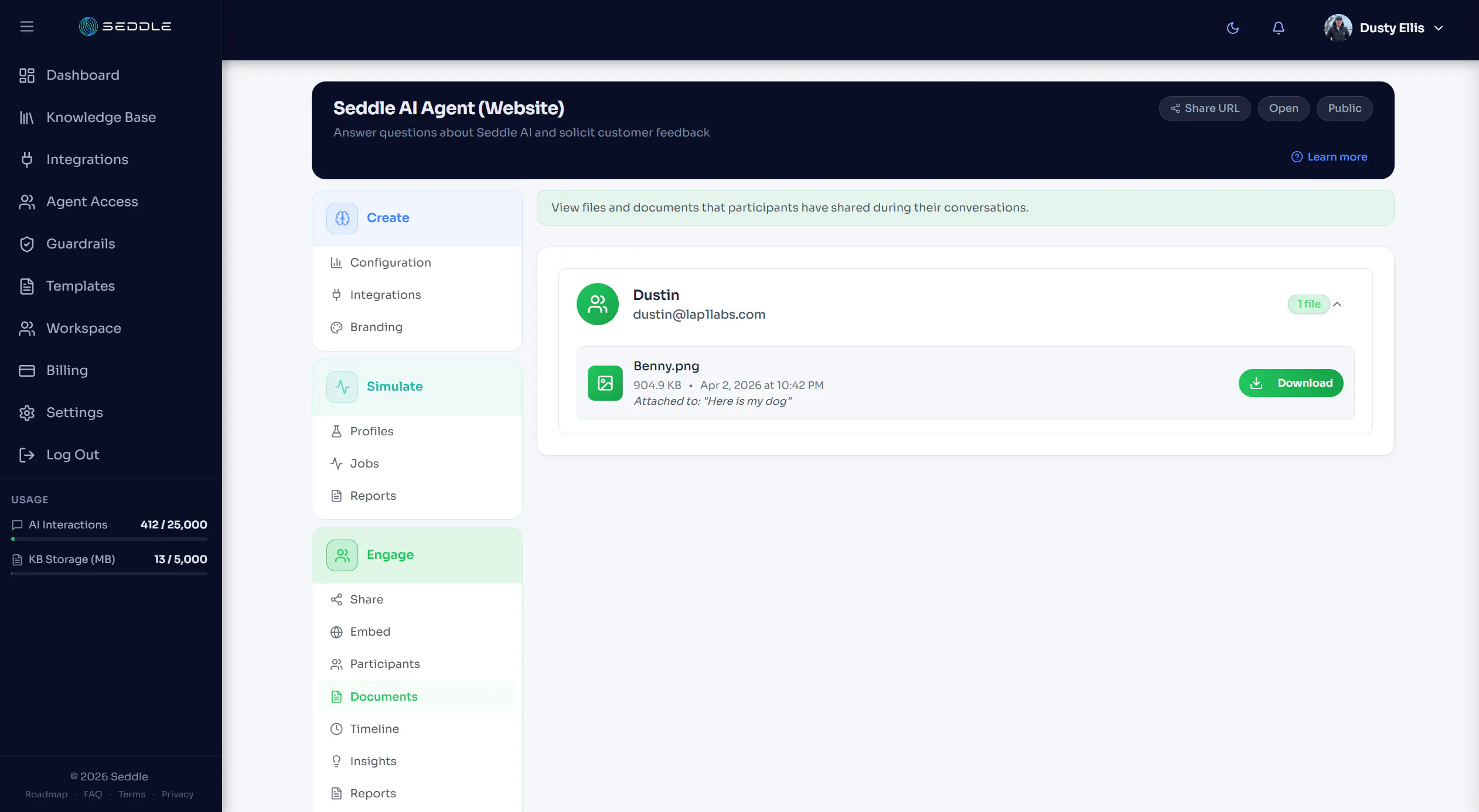Open Templates in the sidebar
Viewport: 1479px width, 812px height.
point(80,286)
